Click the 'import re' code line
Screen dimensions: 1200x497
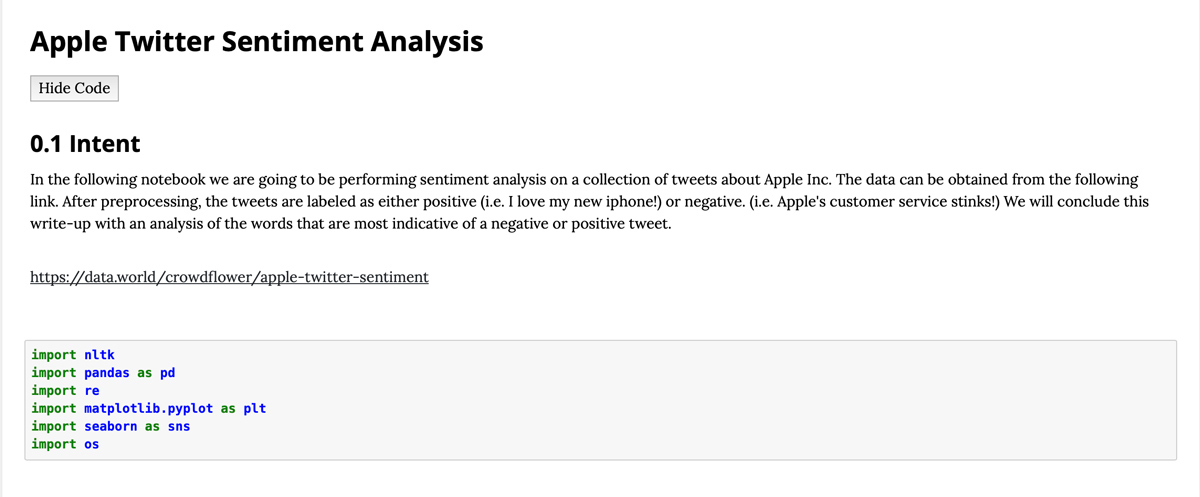(65, 391)
